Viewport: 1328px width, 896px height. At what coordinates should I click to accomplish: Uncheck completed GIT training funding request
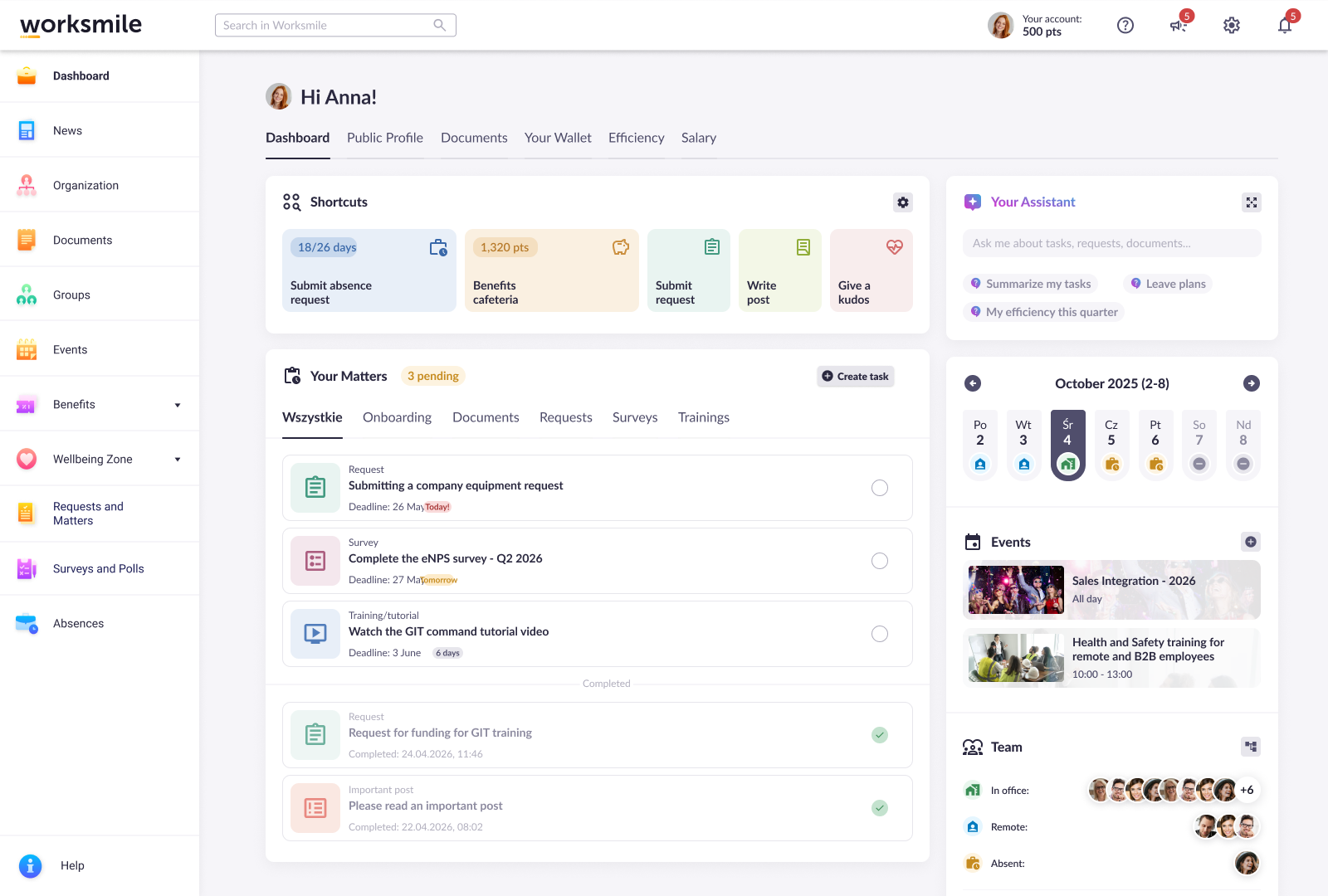click(x=880, y=735)
